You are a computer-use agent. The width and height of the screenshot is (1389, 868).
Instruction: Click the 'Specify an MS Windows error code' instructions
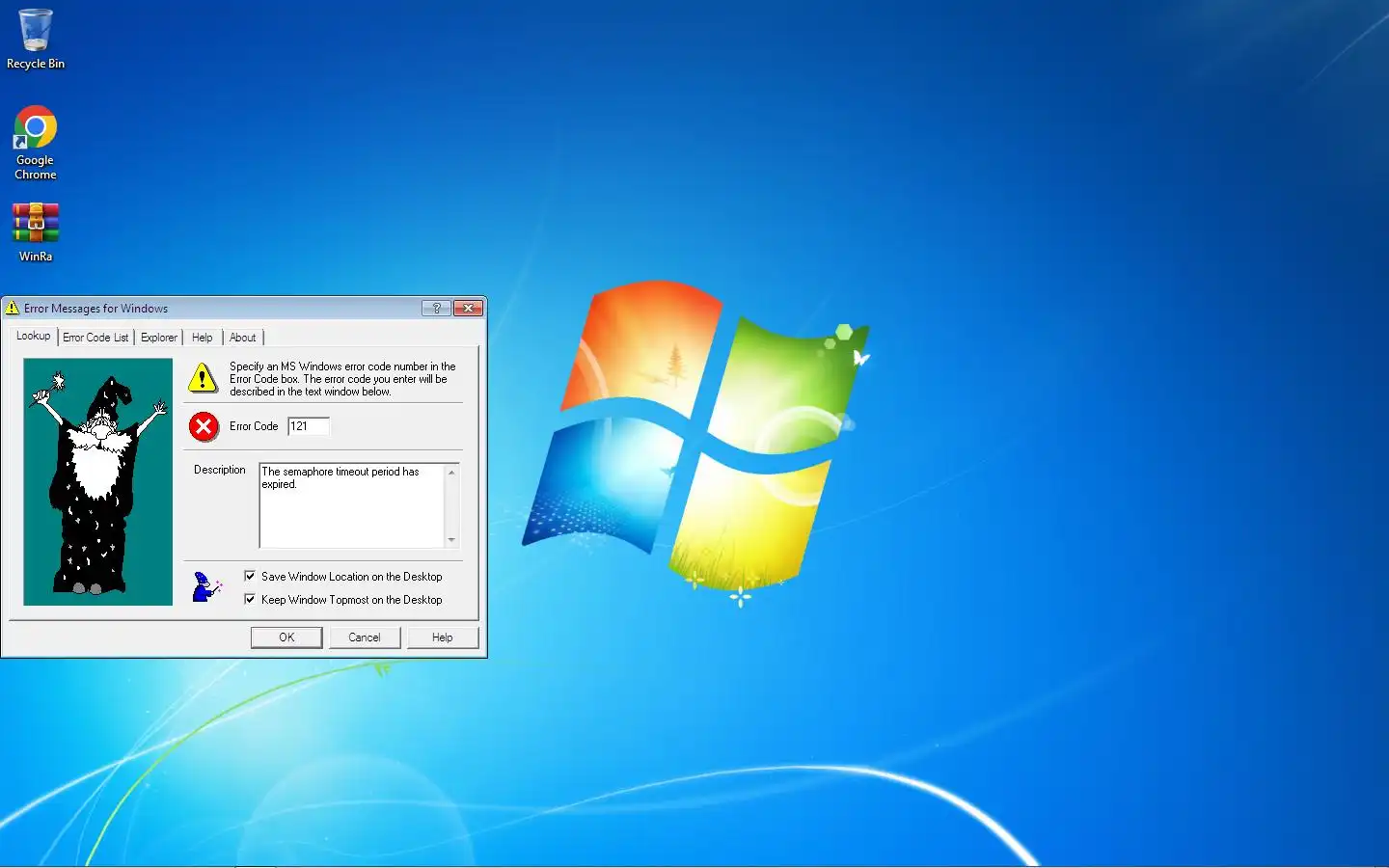(x=342, y=379)
